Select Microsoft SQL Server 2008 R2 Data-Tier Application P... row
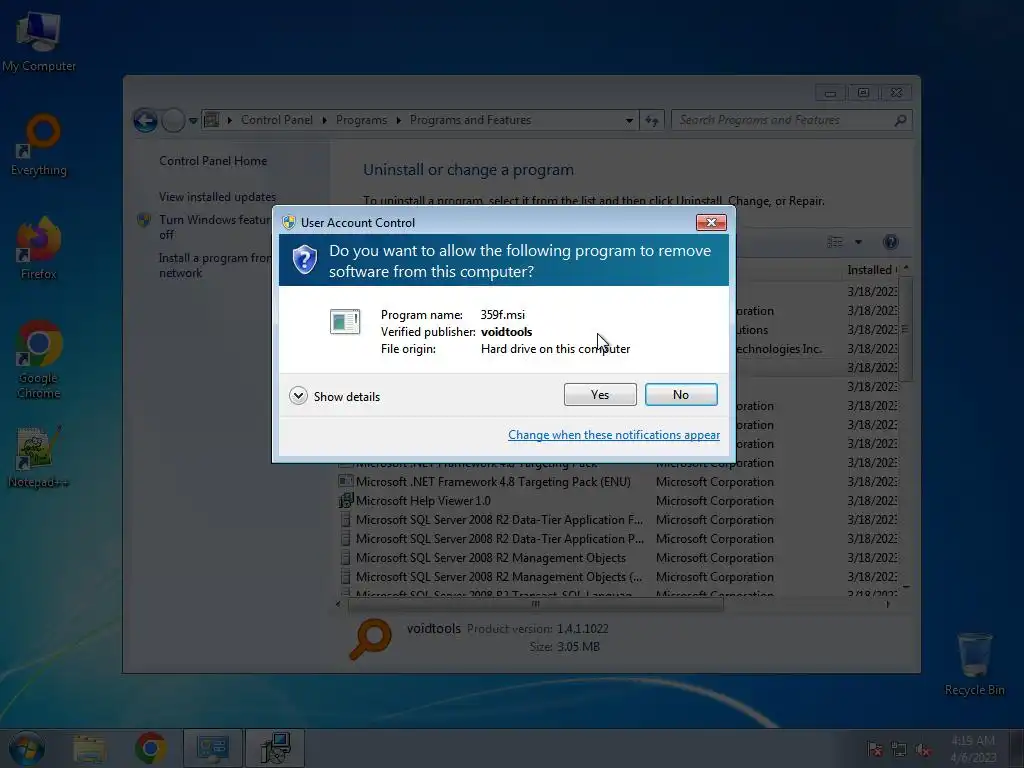1024x768 pixels. (617, 538)
